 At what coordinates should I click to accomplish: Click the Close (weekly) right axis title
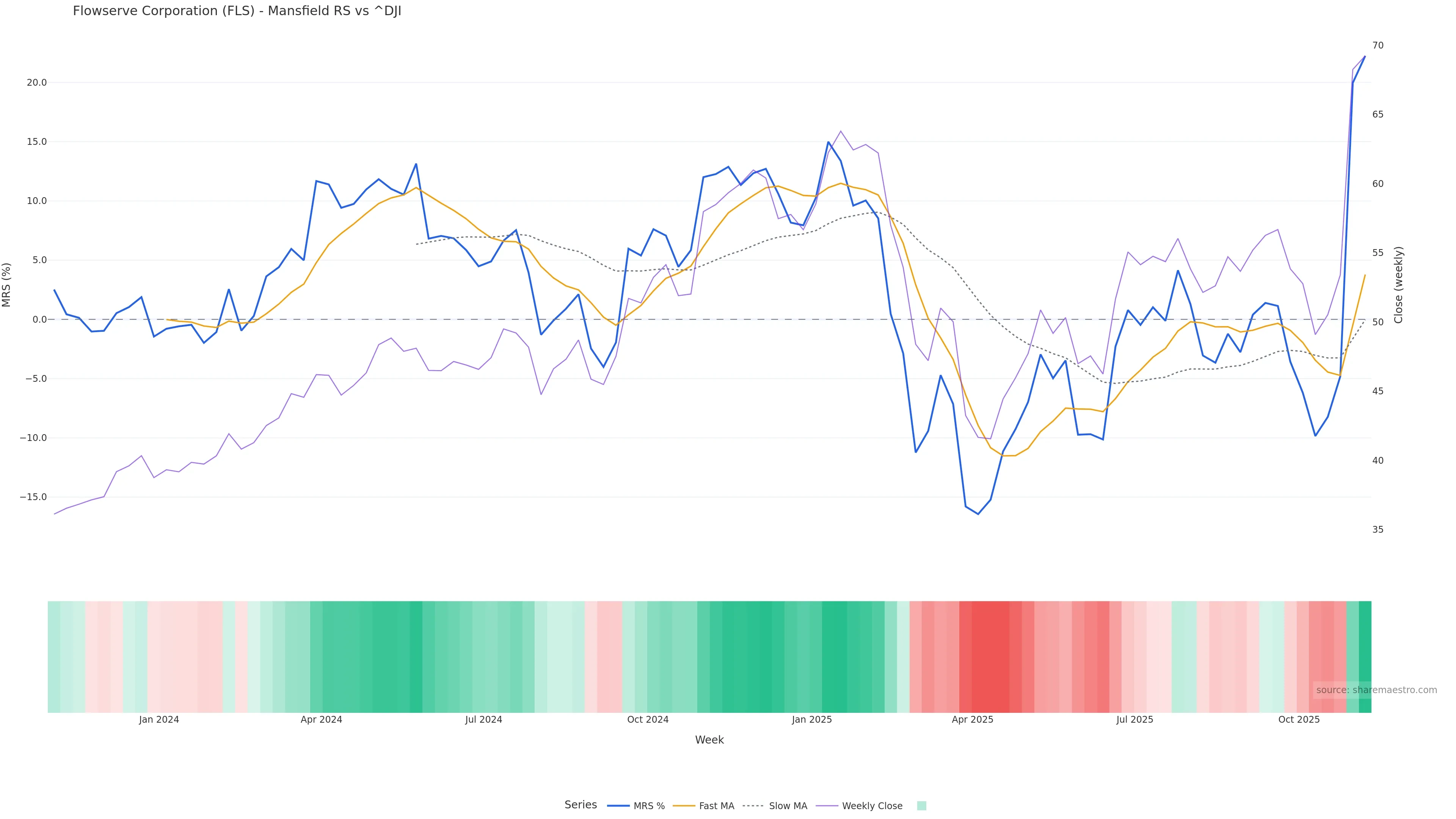point(1398,285)
